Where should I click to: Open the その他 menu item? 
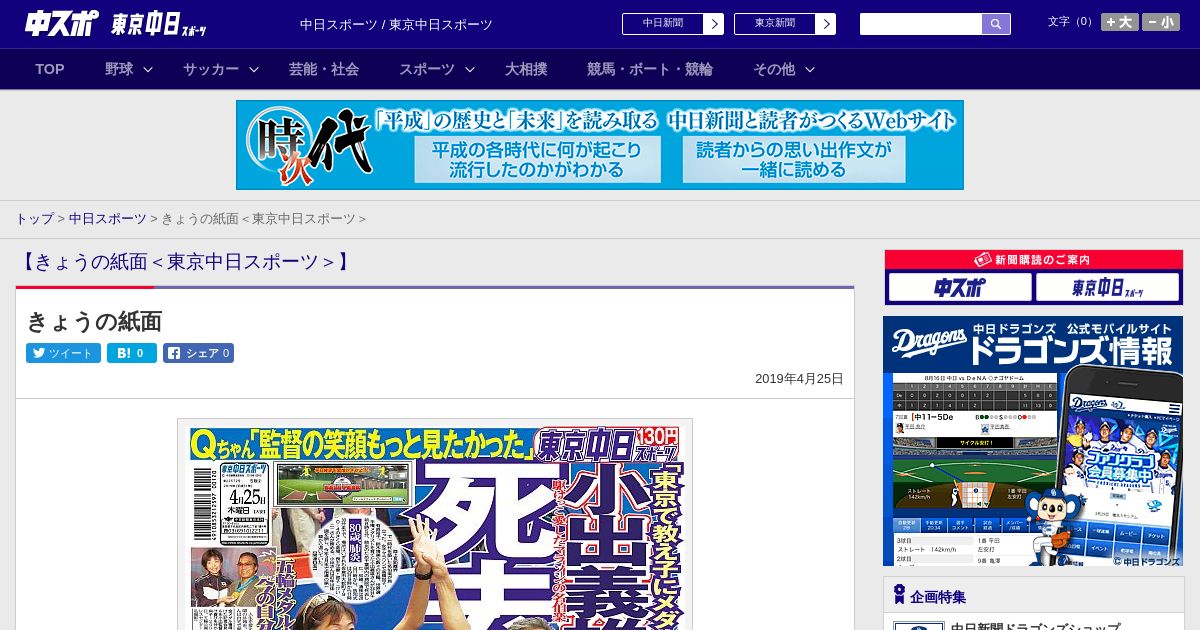pos(774,69)
